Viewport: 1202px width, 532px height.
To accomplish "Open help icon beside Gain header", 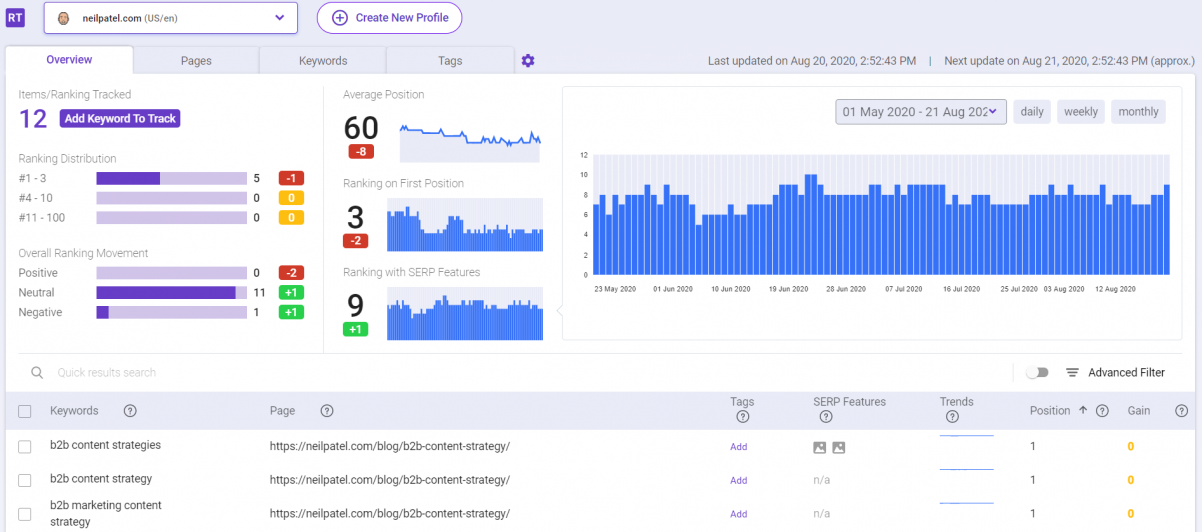I will point(1181,411).
